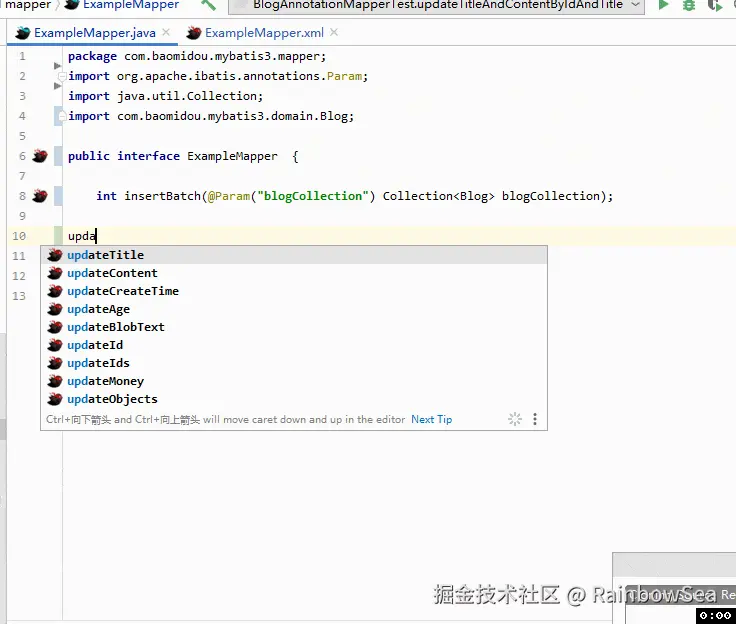Click icon beside updateMoney suggestion
The image size is (736, 624).
(x=55, y=381)
